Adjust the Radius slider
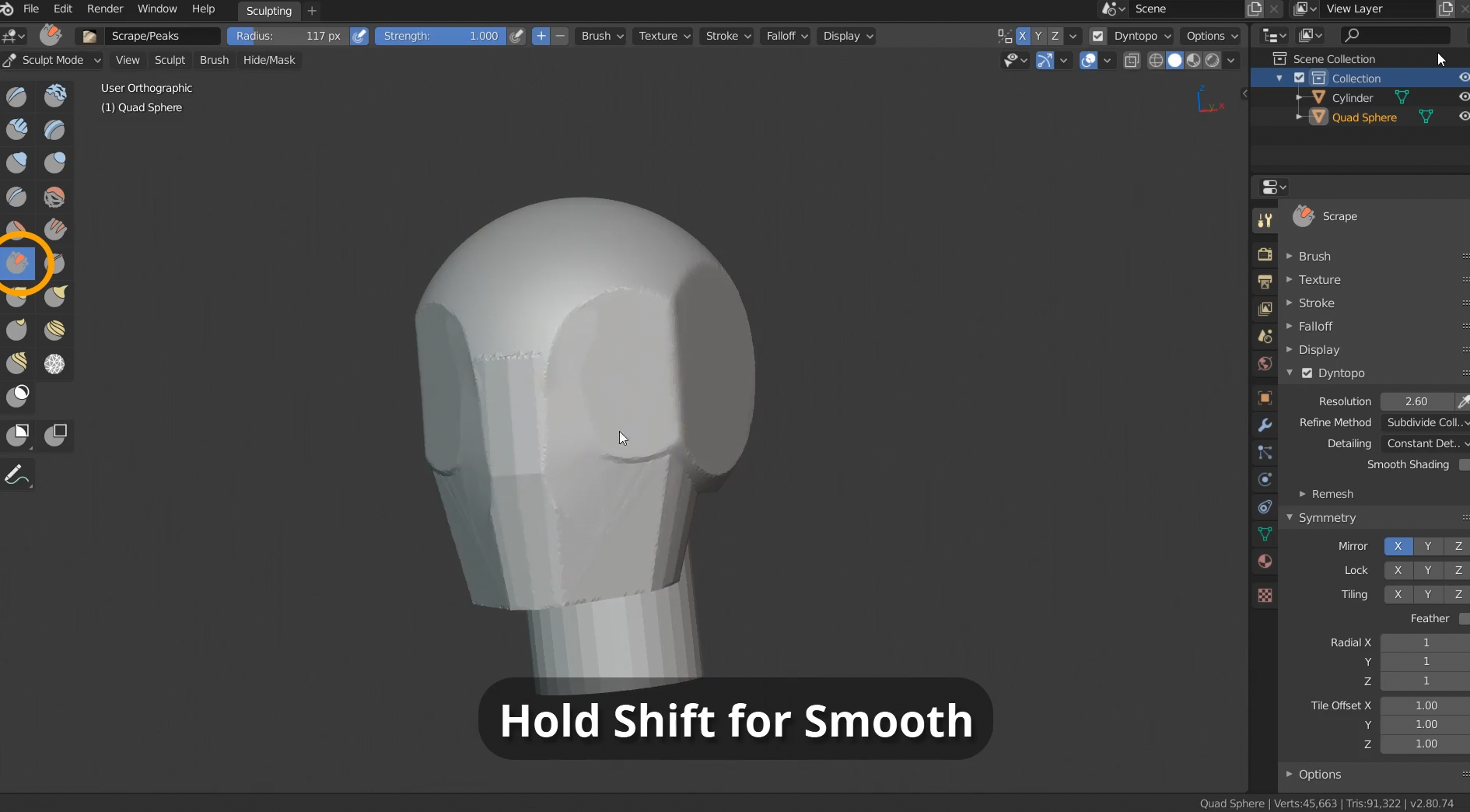Viewport: 1470px width, 812px height. click(288, 36)
